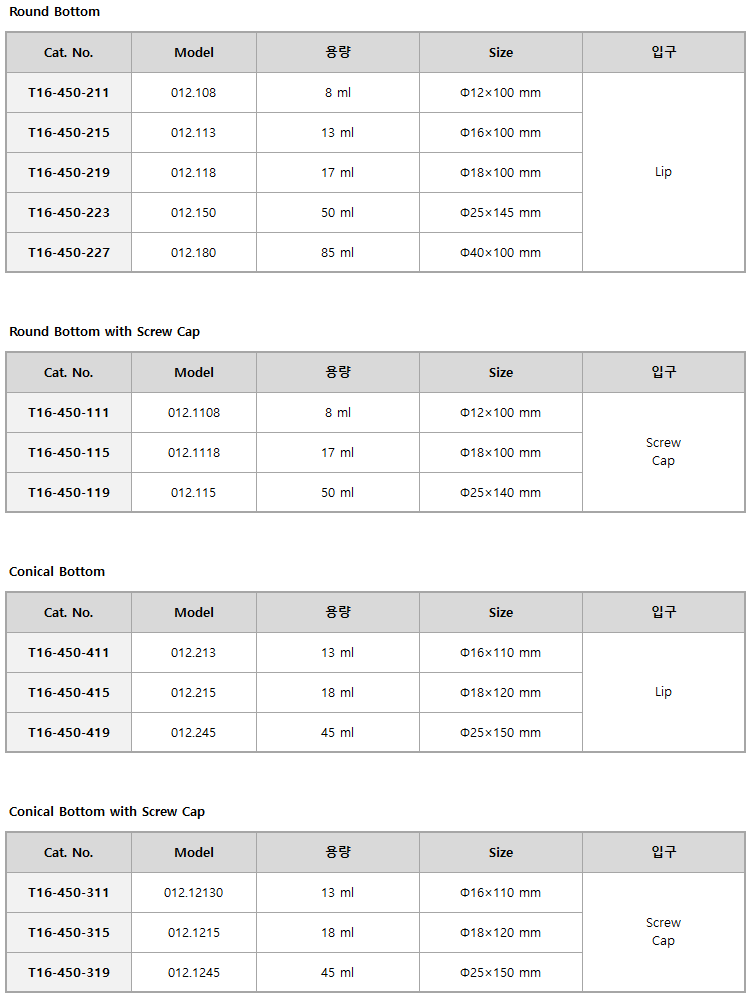The image size is (749, 996).
Task: Select catalog number T16-450-211
Action: 69,93
